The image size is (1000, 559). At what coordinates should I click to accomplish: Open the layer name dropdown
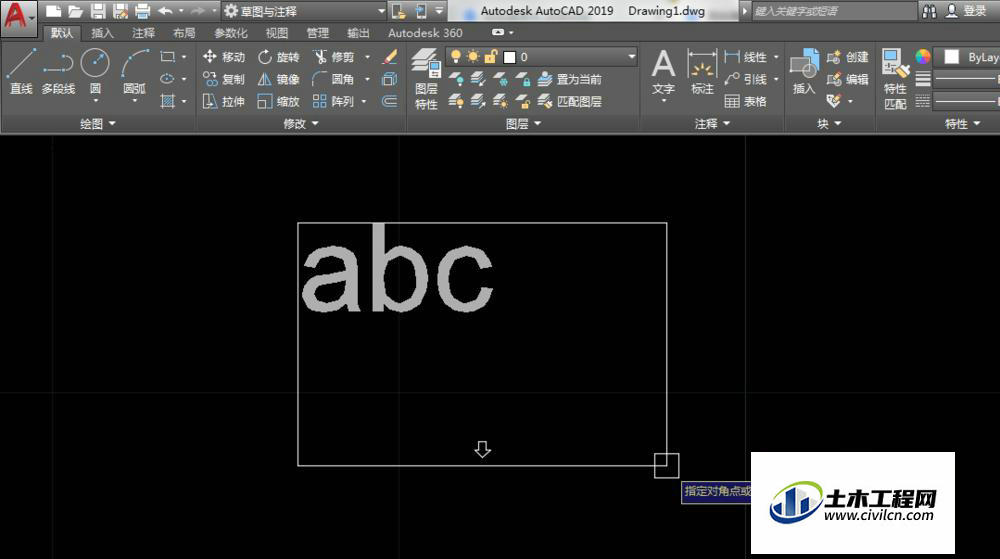tap(631, 57)
